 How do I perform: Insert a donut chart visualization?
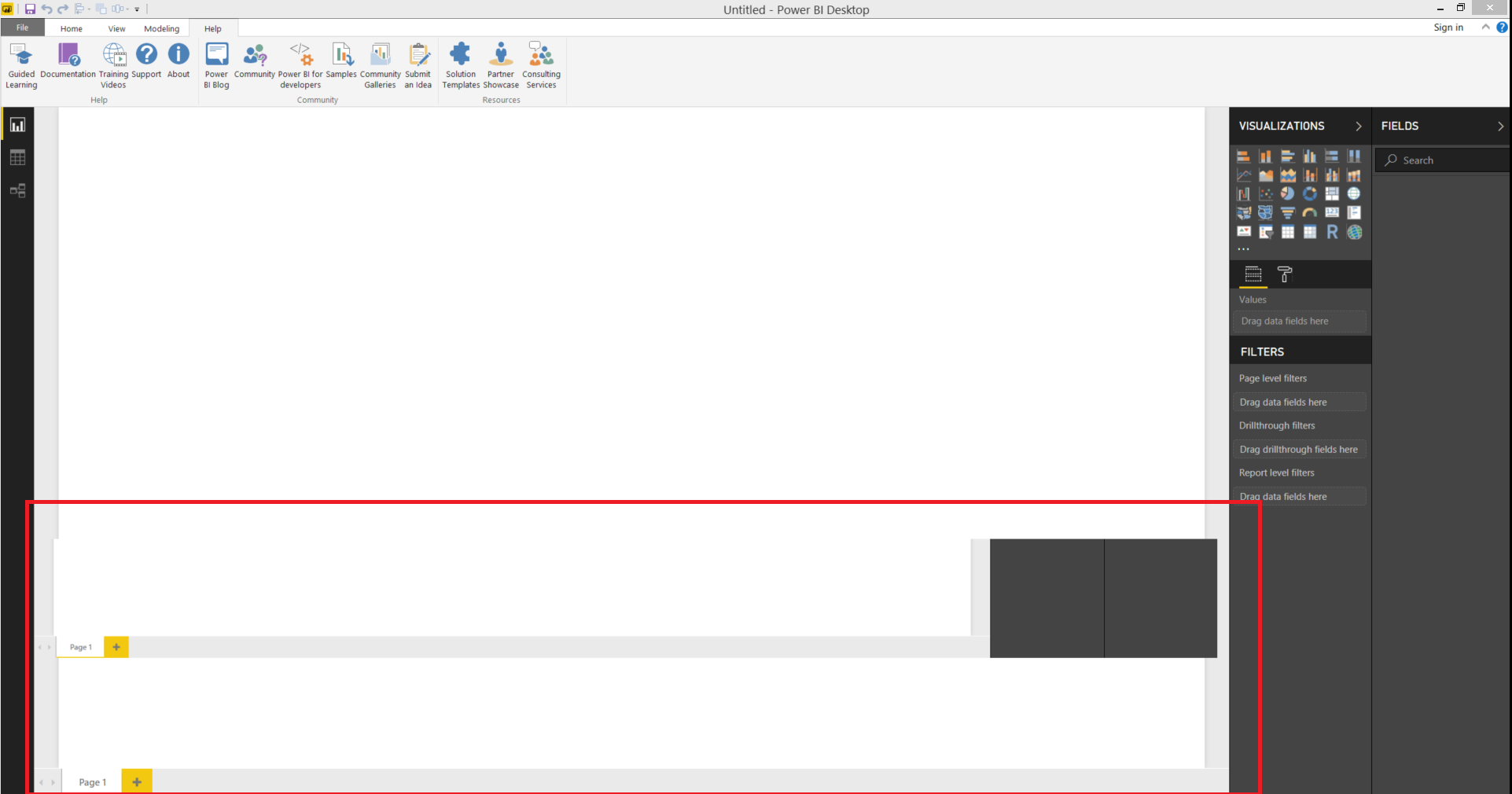1310,193
